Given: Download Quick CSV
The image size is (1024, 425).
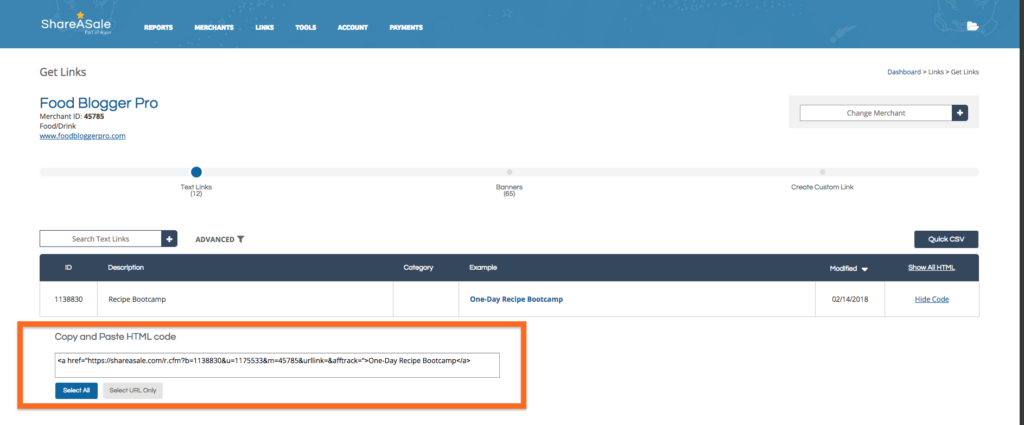Looking at the screenshot, I should pyautogui.click(x=946, y=240).
